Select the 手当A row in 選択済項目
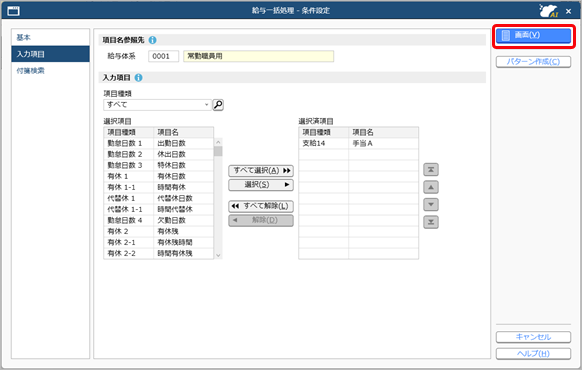Image resolution: width=582 pixels, height=370 pixels. [x=359, y=143]
